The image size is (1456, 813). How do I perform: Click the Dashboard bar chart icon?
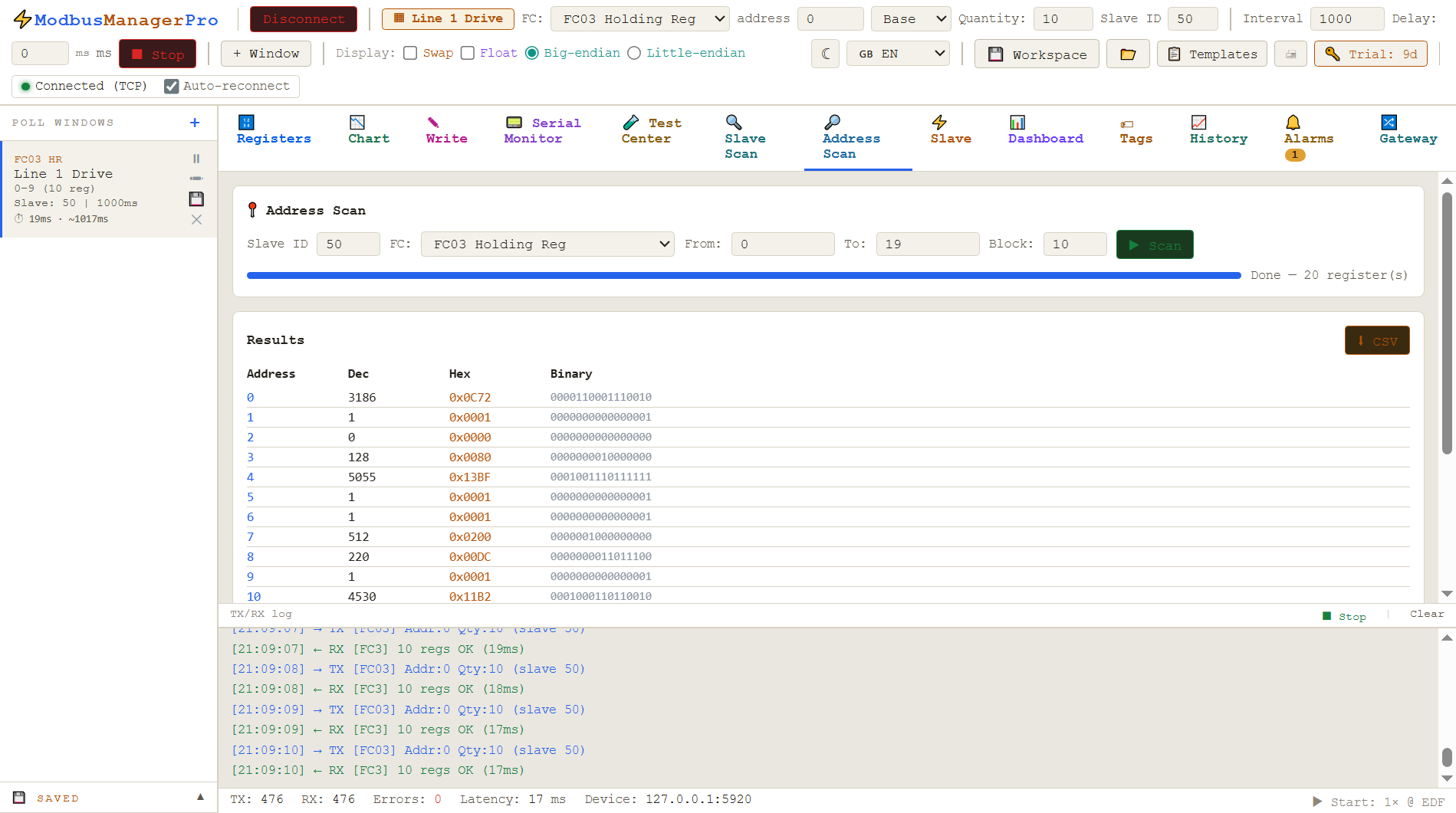click(1017, 122)
